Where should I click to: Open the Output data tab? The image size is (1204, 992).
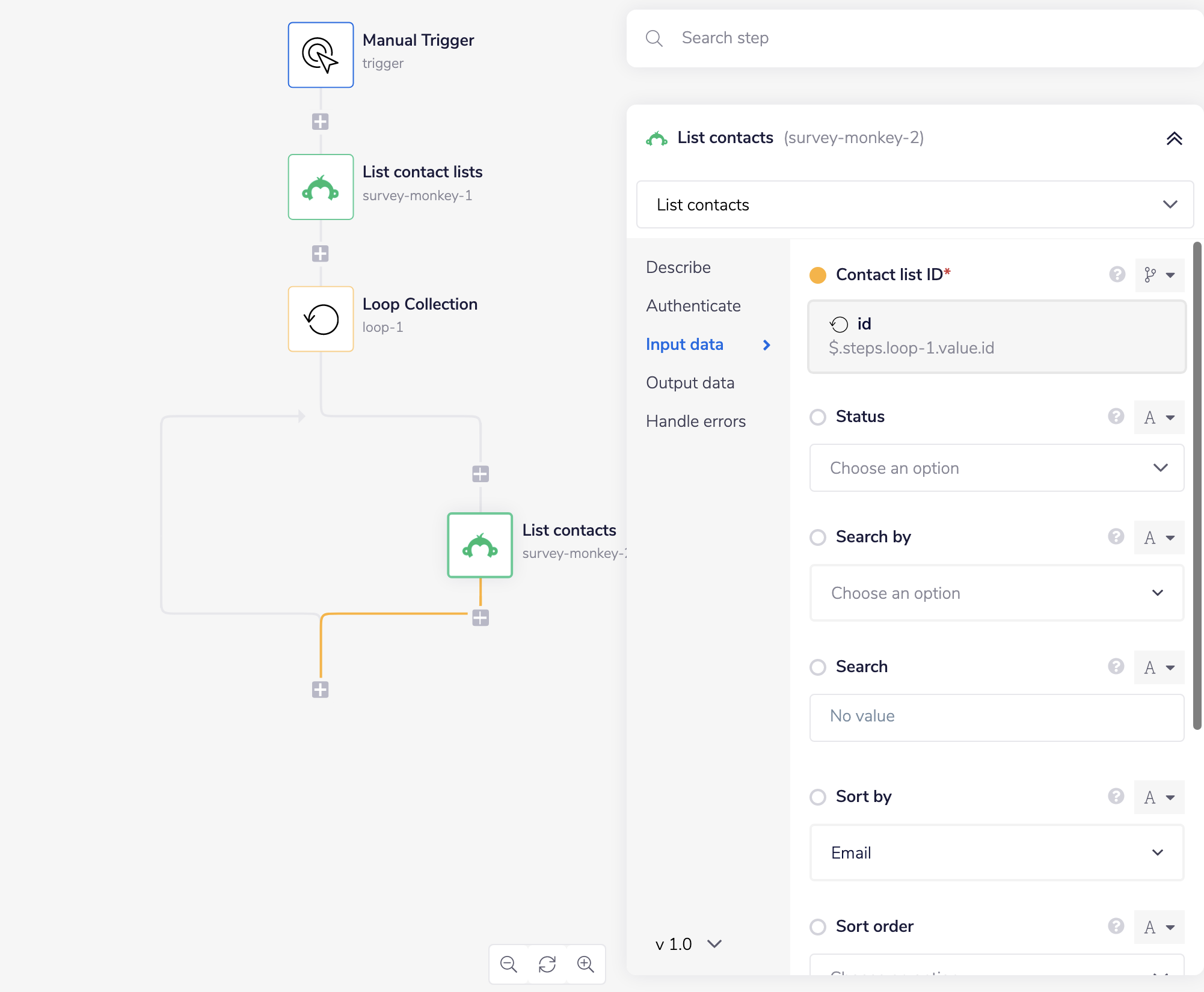(x=690, y=383)
